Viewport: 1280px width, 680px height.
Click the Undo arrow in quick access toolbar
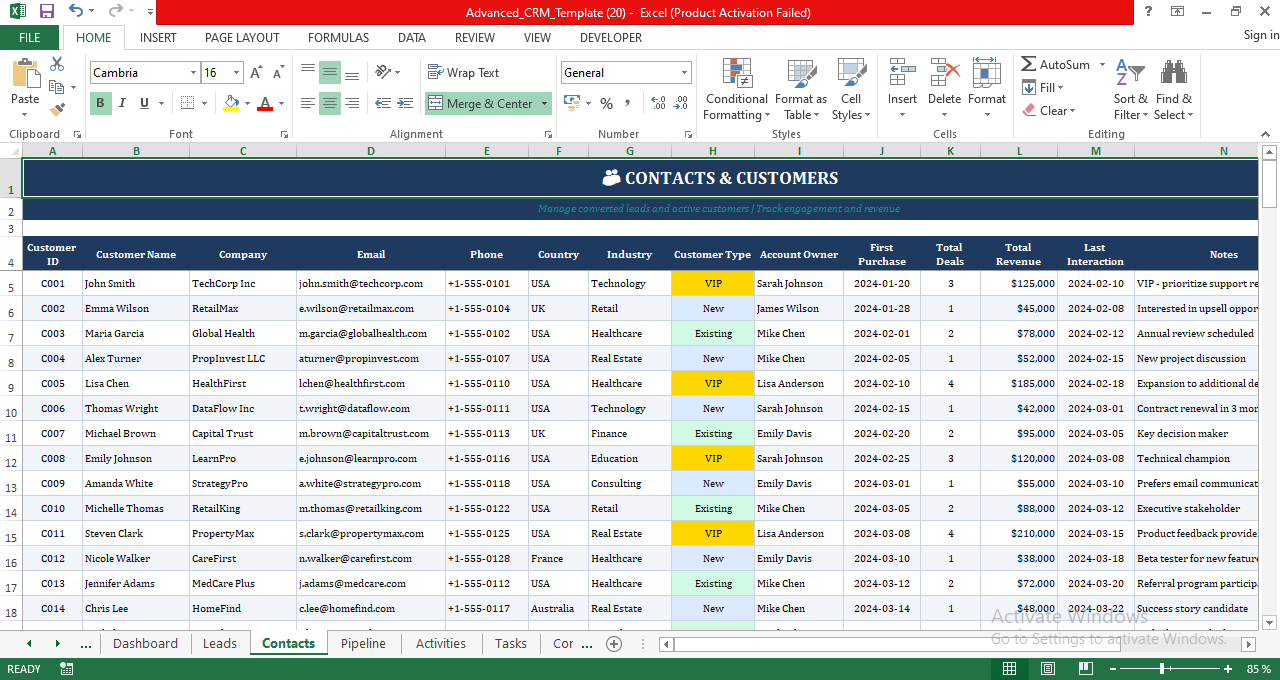[76, 12]
